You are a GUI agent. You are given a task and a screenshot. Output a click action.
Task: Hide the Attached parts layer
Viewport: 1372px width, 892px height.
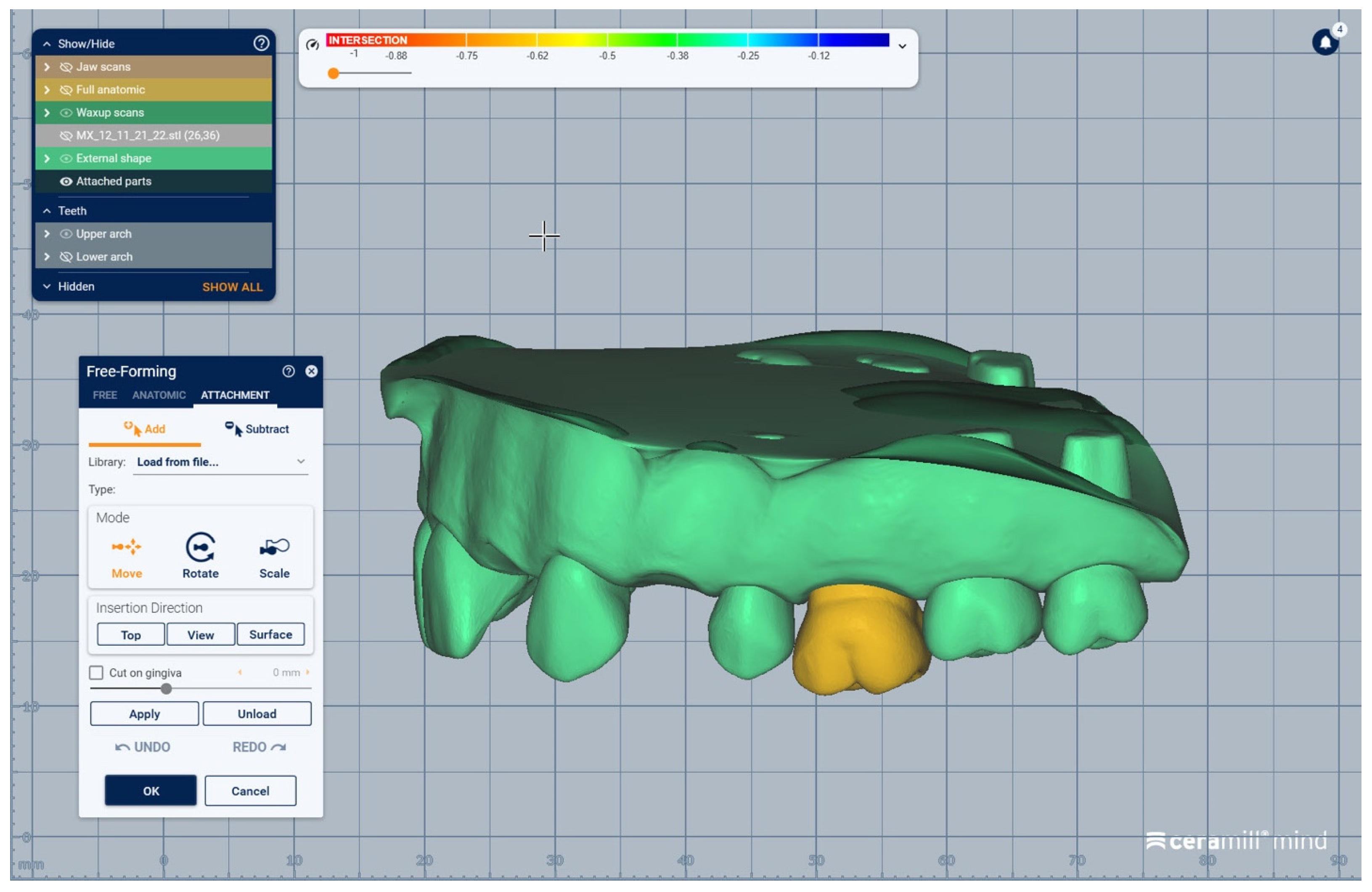pyautogui.click(x=66, y=182)
